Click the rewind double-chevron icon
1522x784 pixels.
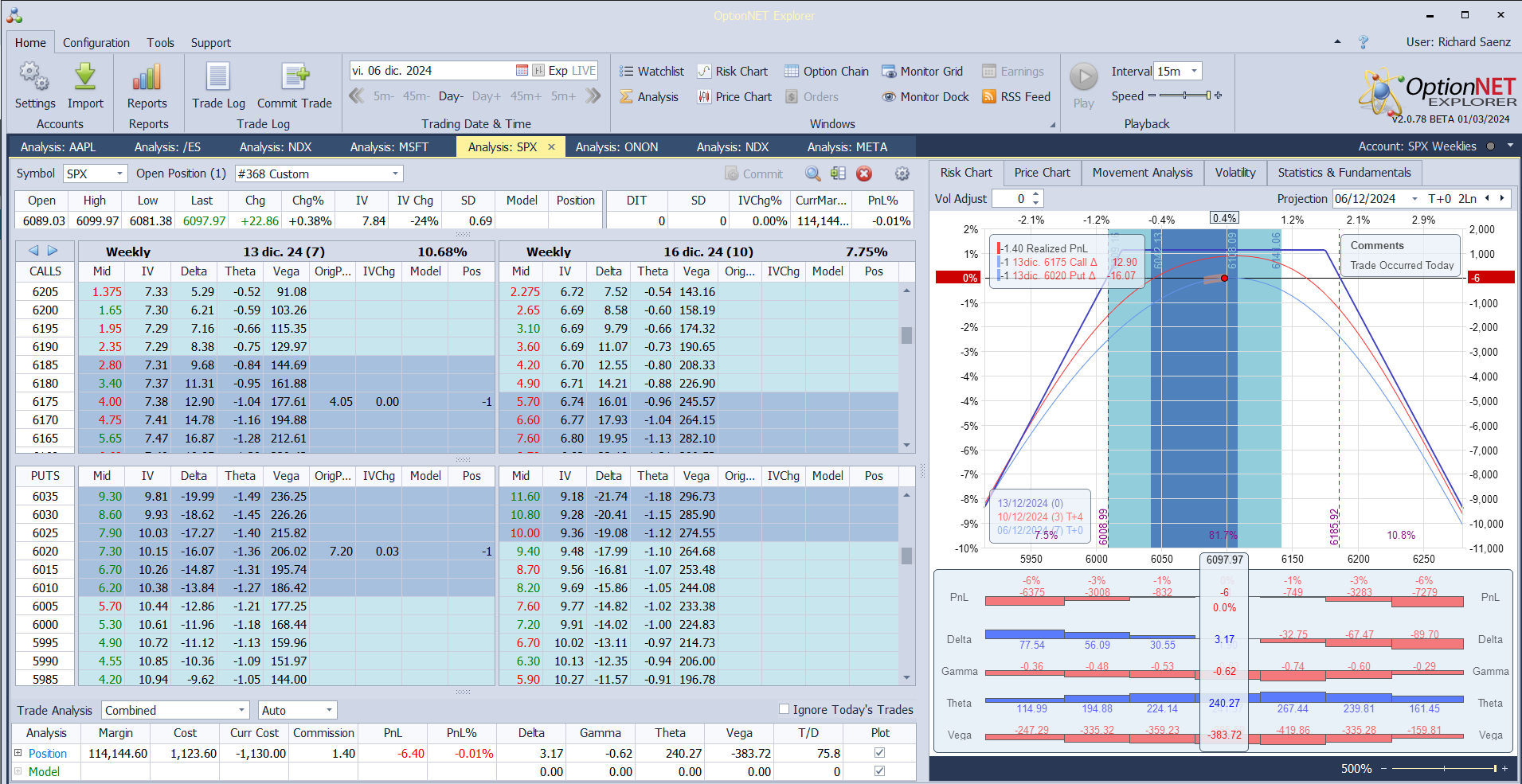357,96
